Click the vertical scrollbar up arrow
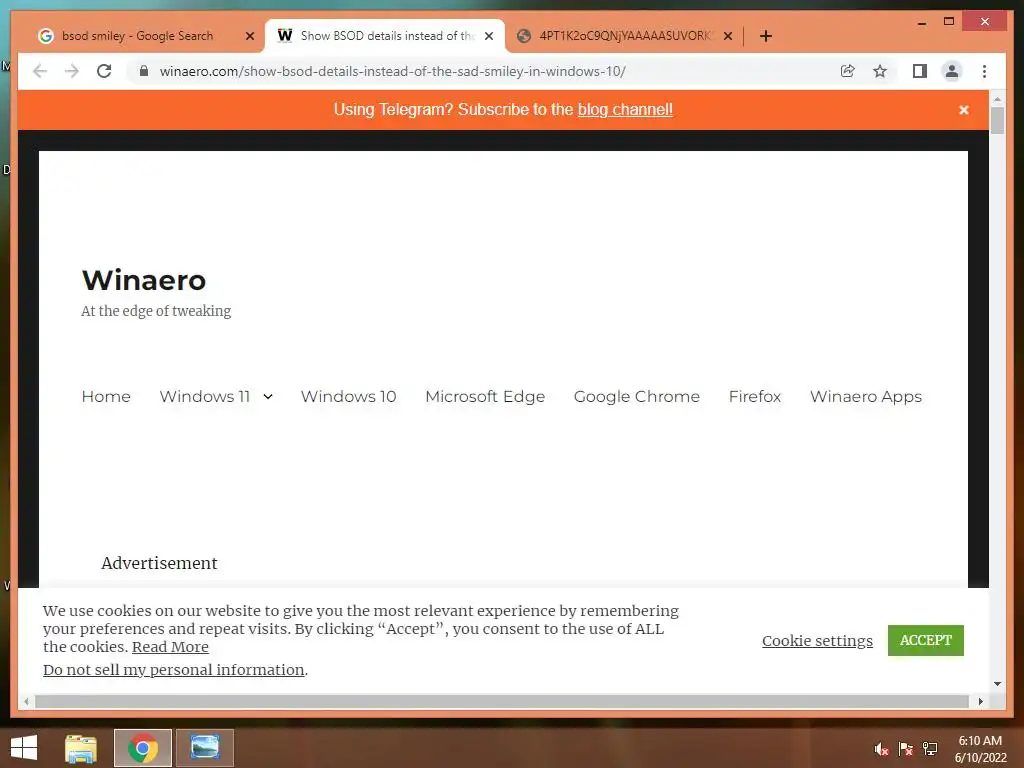 (x=997, y=99)
